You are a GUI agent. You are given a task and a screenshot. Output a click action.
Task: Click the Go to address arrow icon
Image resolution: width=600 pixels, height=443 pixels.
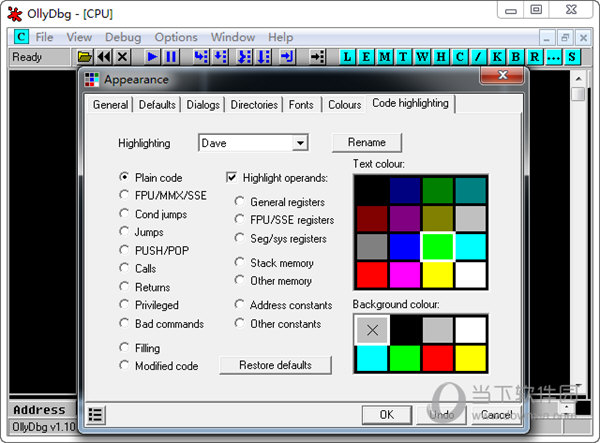point(317,57)
